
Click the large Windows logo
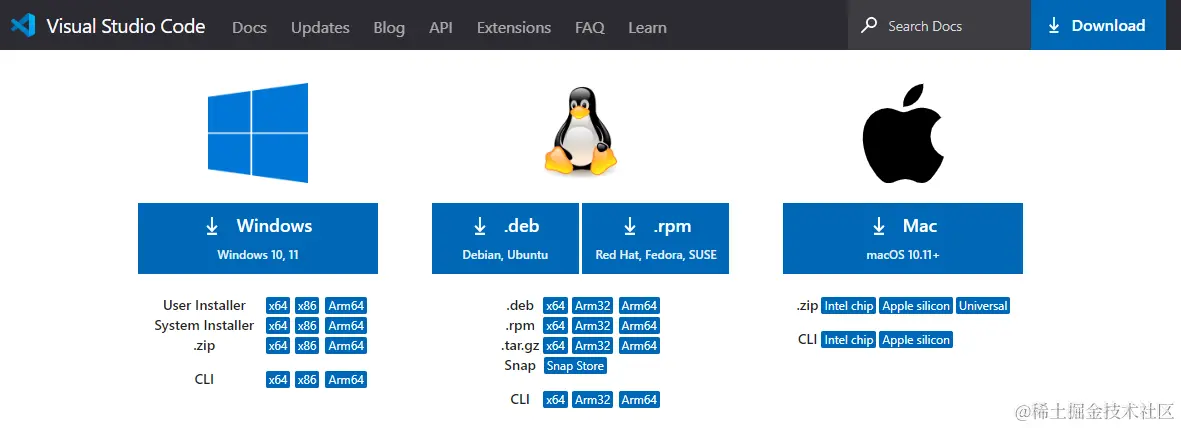258,133
